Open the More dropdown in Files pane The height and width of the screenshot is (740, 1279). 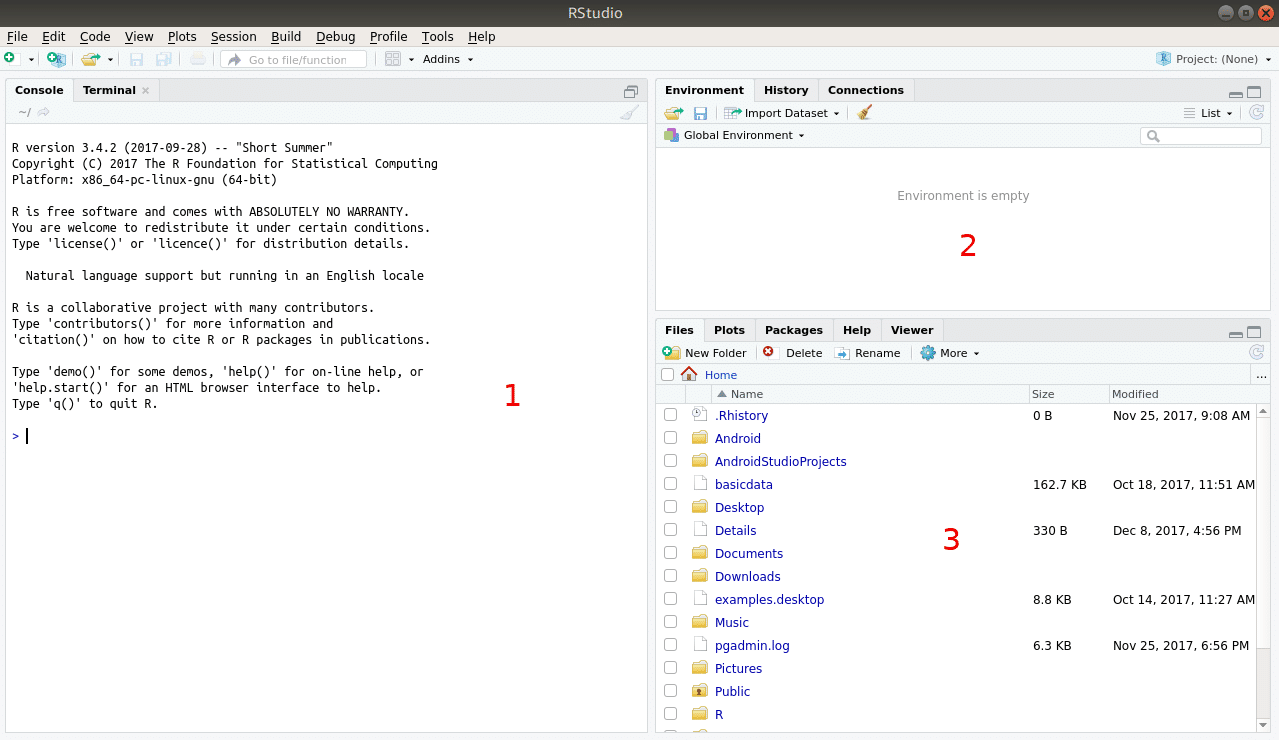(x=949, y=353)
